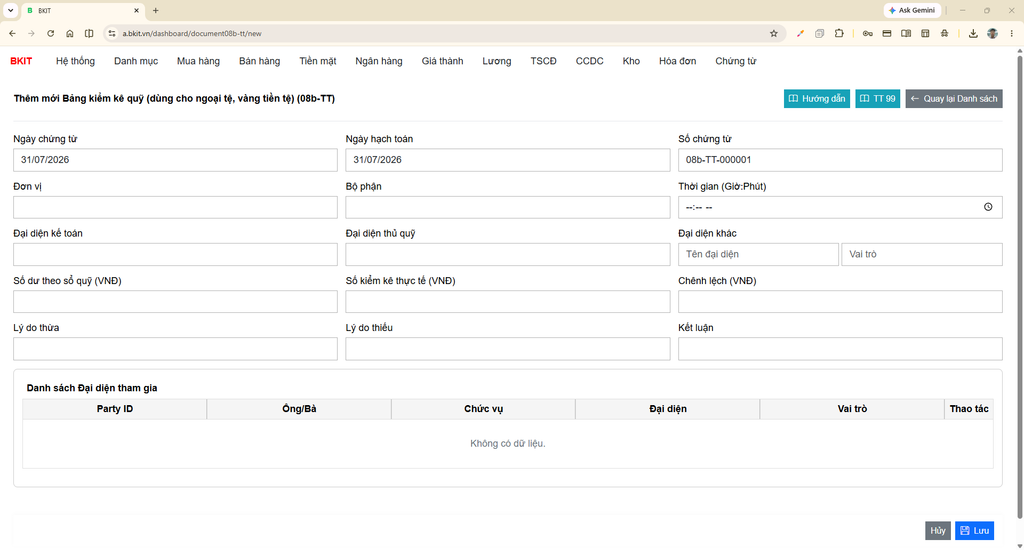Screen dimensions: 1024x550
Task: Click the page vertical scrollbar
Action: 1019,287
